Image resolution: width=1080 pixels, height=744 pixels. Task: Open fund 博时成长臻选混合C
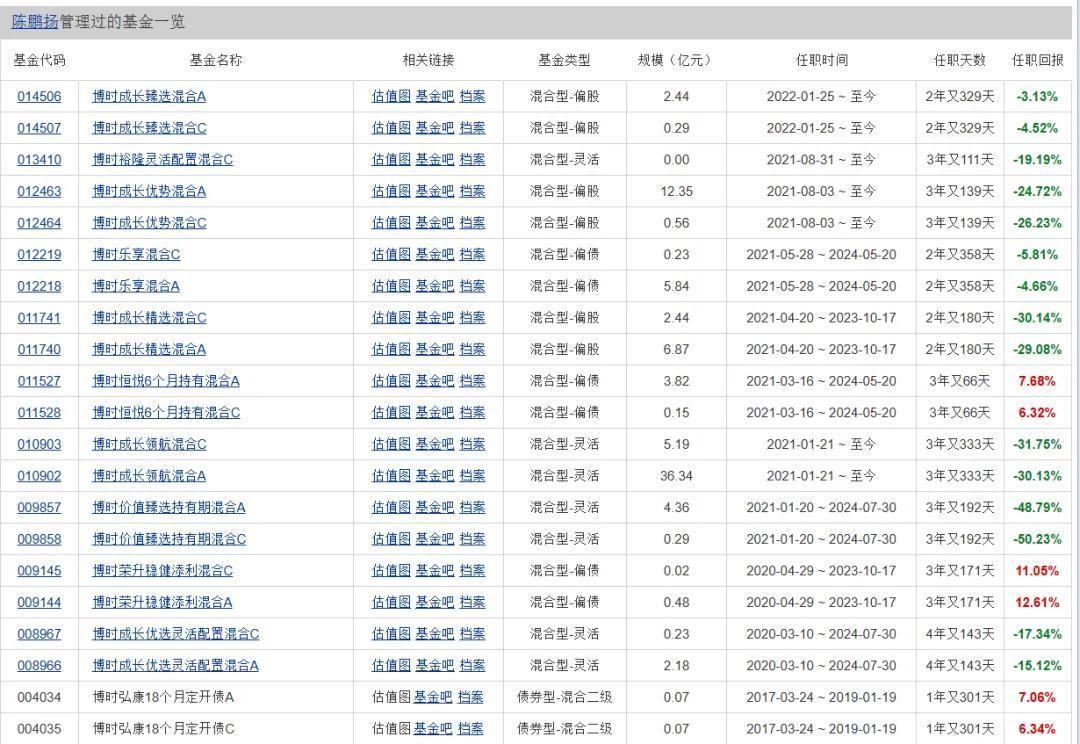[149, 128]
